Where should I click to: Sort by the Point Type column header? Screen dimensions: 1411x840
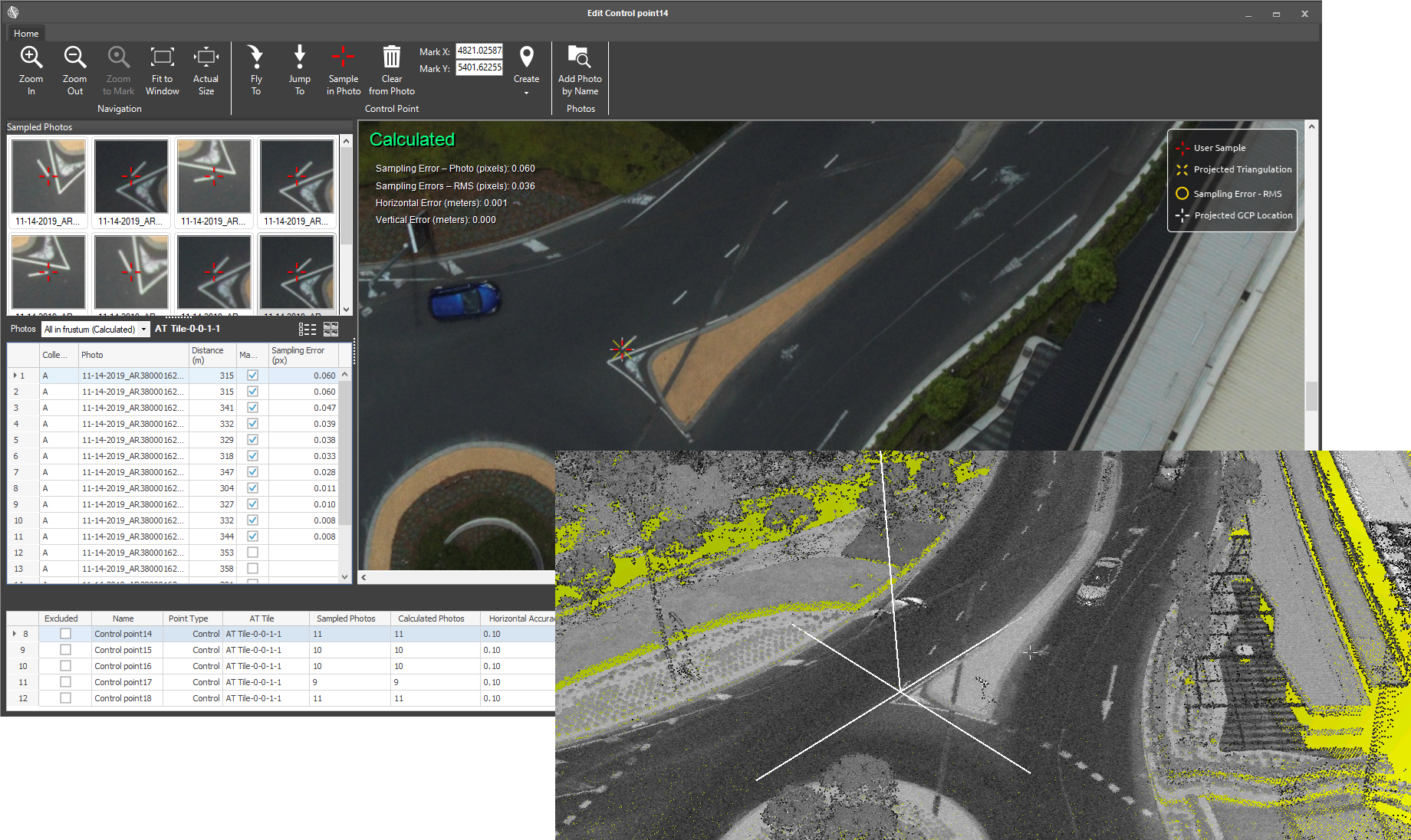pos(193,619)
